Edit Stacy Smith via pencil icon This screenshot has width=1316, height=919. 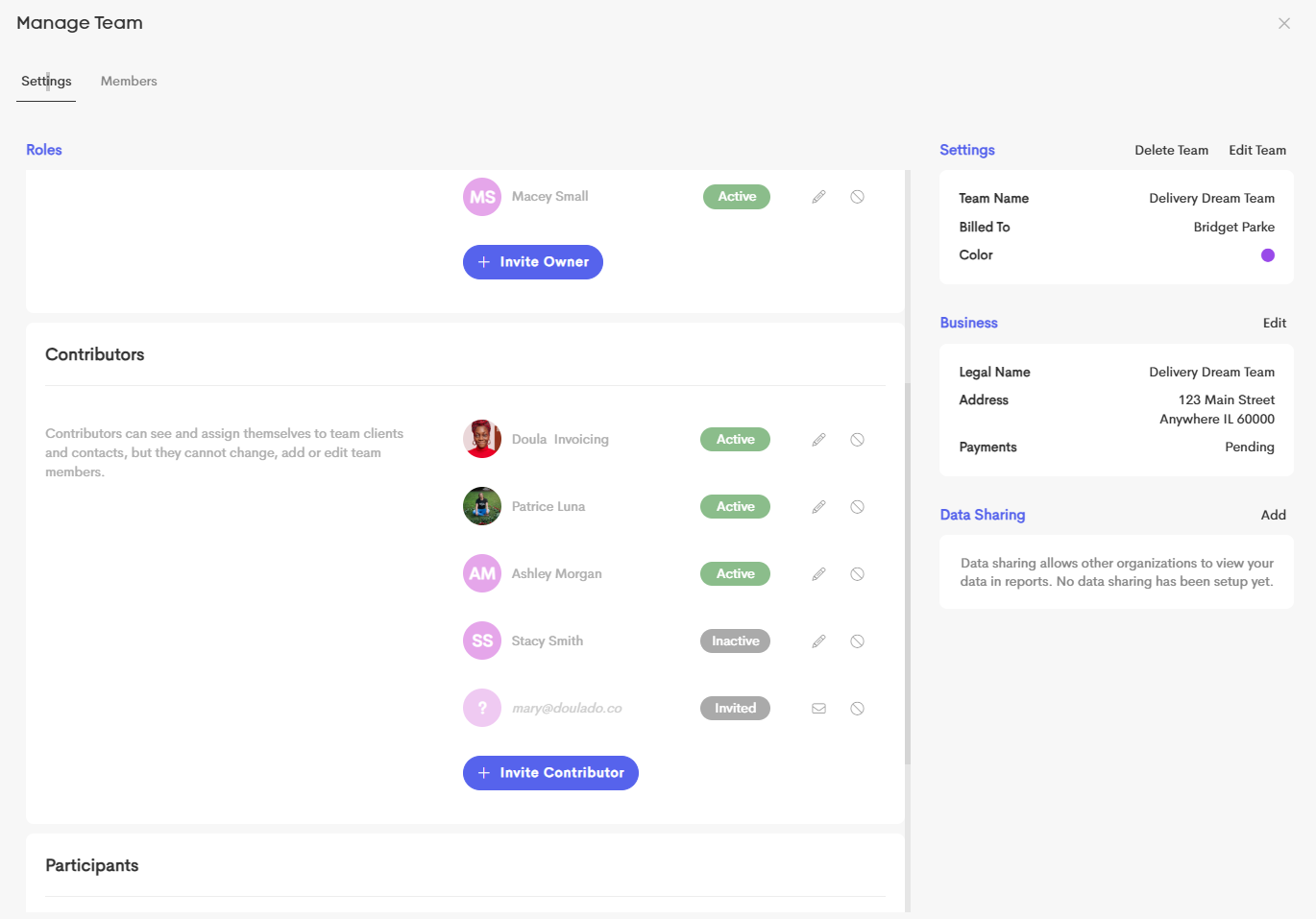point(818,641)
